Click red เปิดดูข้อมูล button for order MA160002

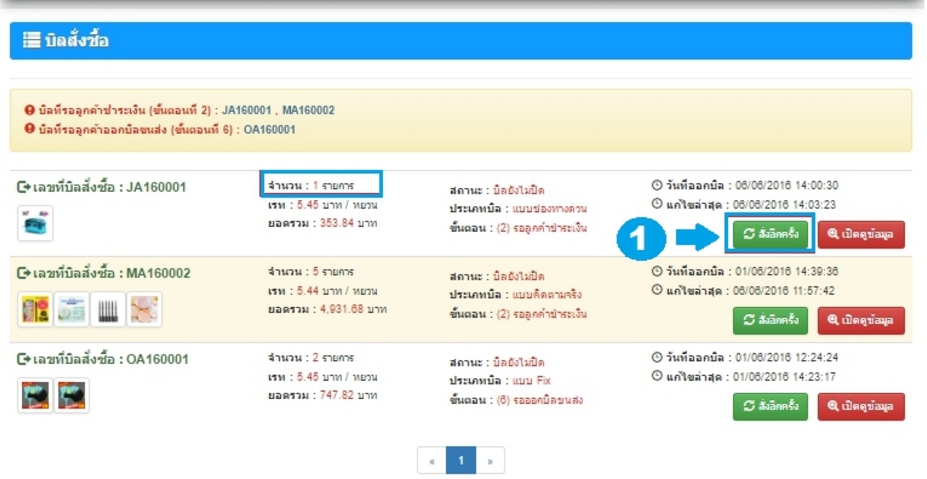[x=861, y=321]
